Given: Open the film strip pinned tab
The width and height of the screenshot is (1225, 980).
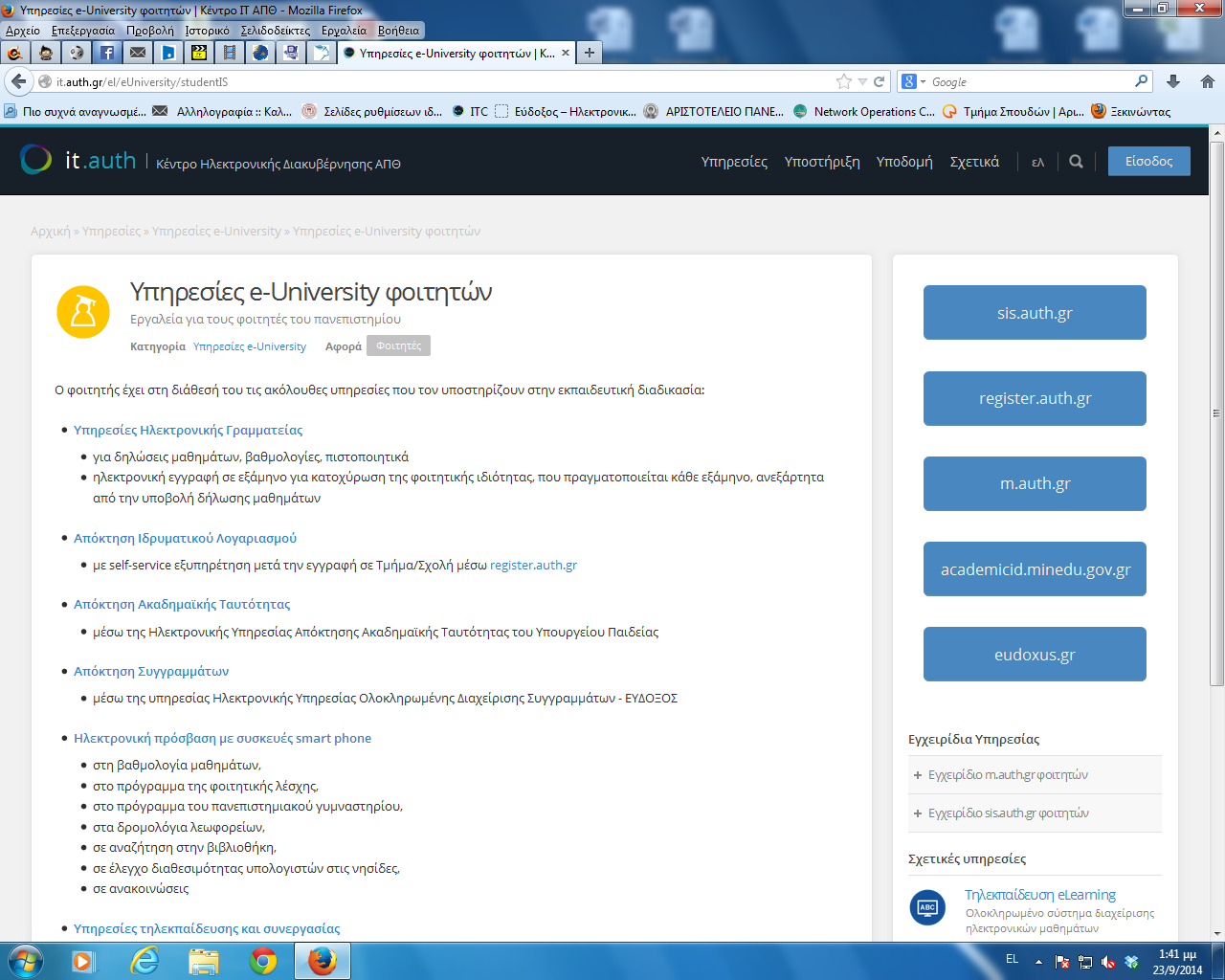Looking at the screenshot, I should click(229, 53).
